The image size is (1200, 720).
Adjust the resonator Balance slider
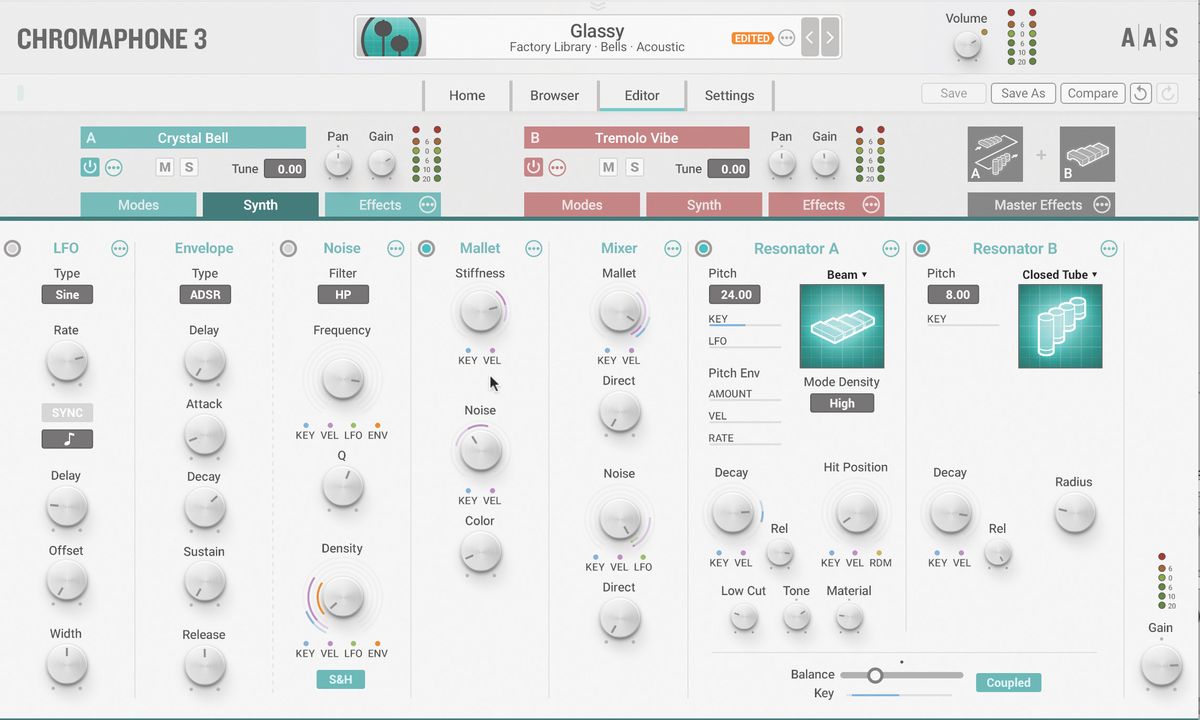[876, 674]
